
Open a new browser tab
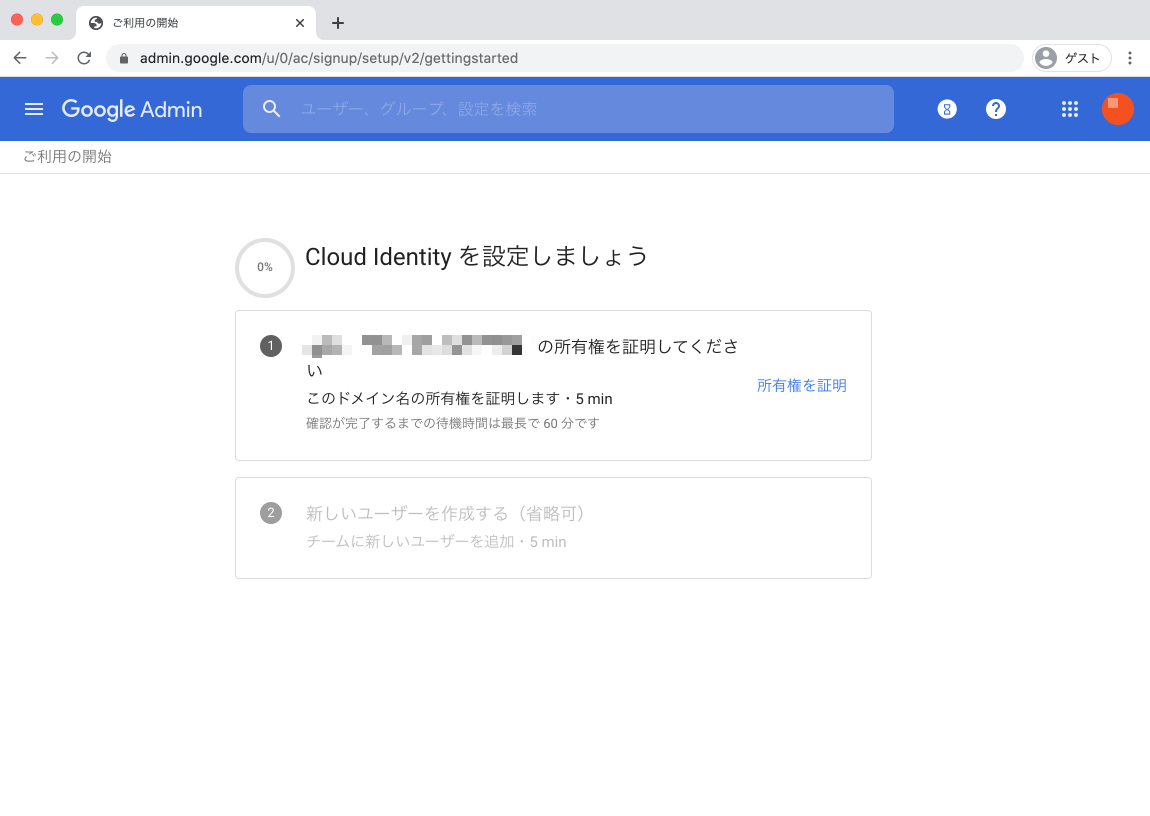[x=337, y=23]
